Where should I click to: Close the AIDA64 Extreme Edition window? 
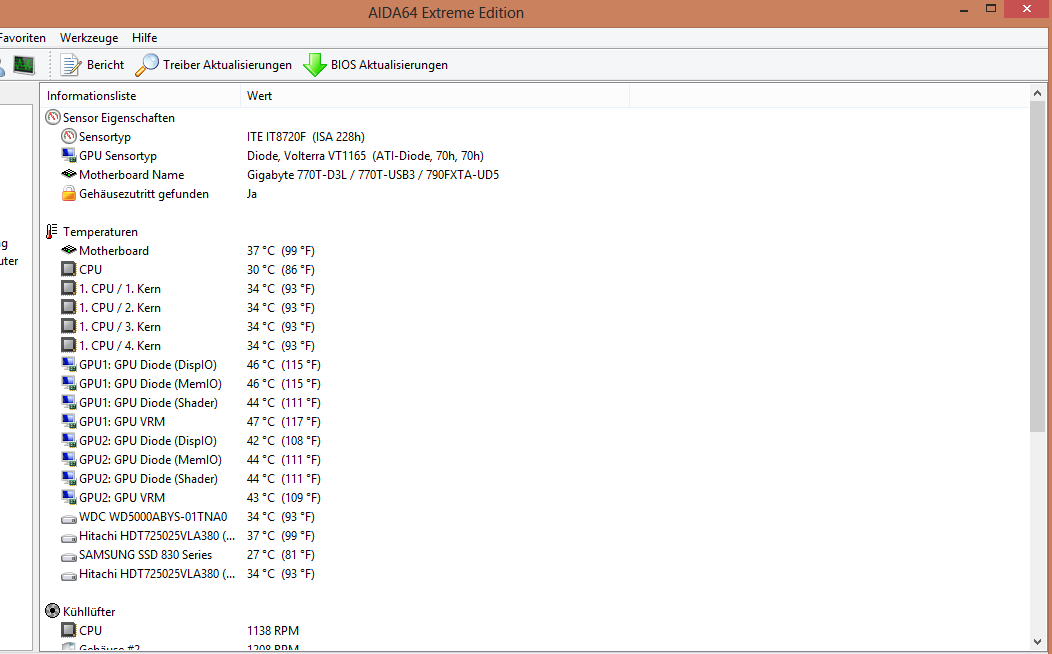(x=1027, y=9)
